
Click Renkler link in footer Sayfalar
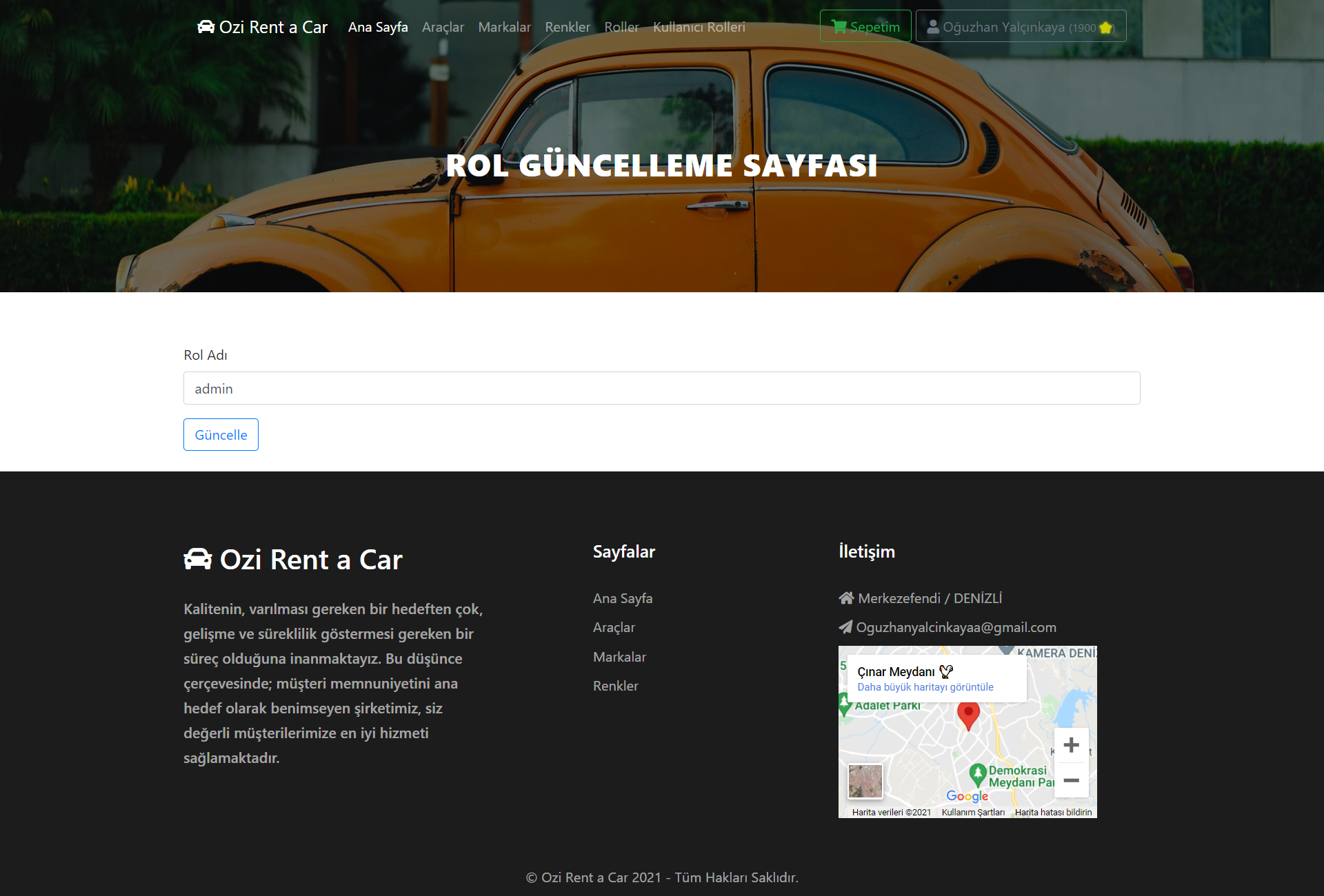pyautogui.click(x=615, y=686)
